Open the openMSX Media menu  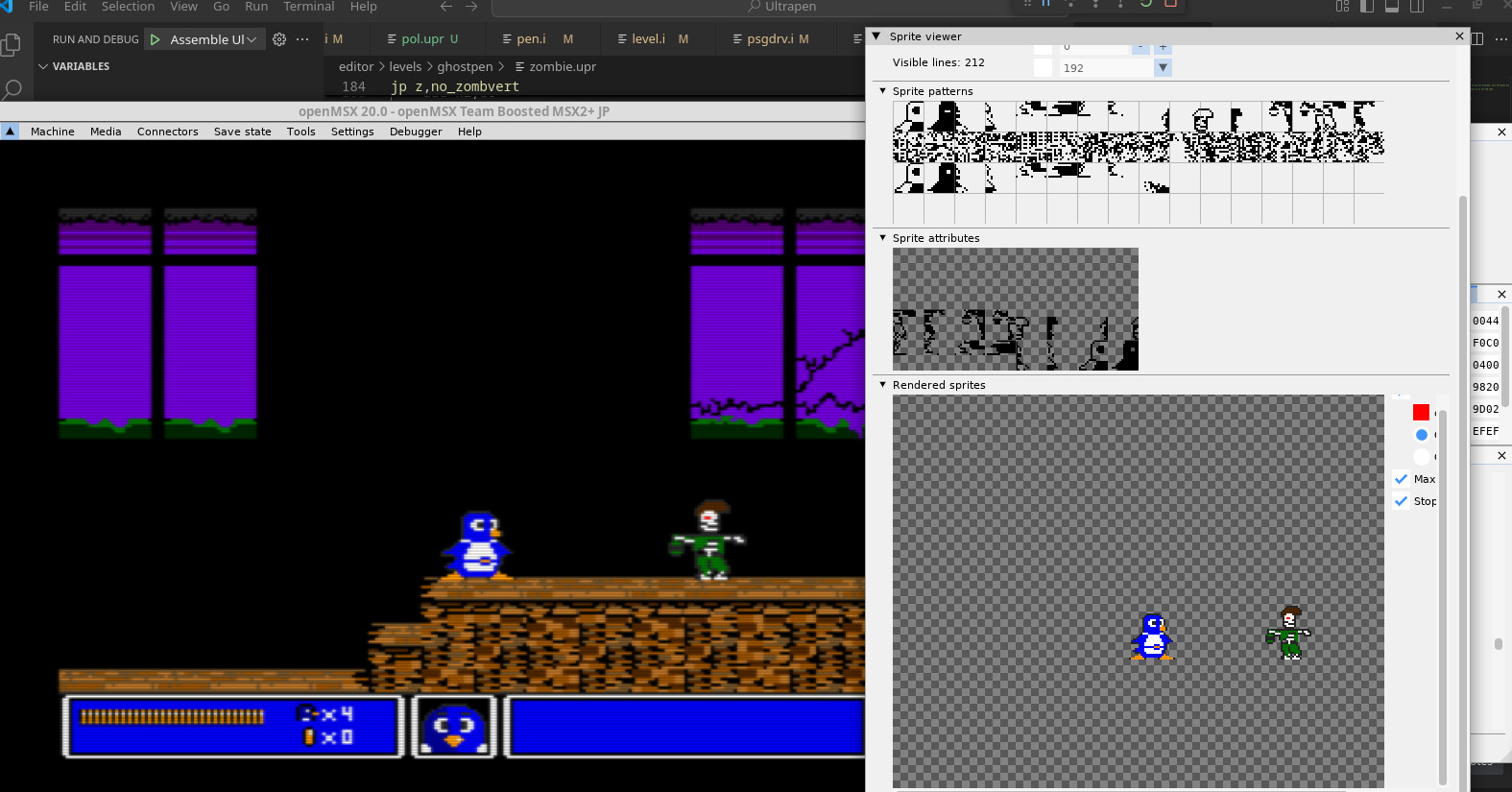point(106,132)
